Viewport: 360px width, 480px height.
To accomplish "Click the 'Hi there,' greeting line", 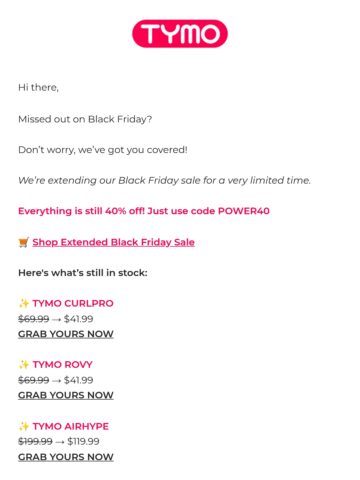I will (x=38, y=88).
